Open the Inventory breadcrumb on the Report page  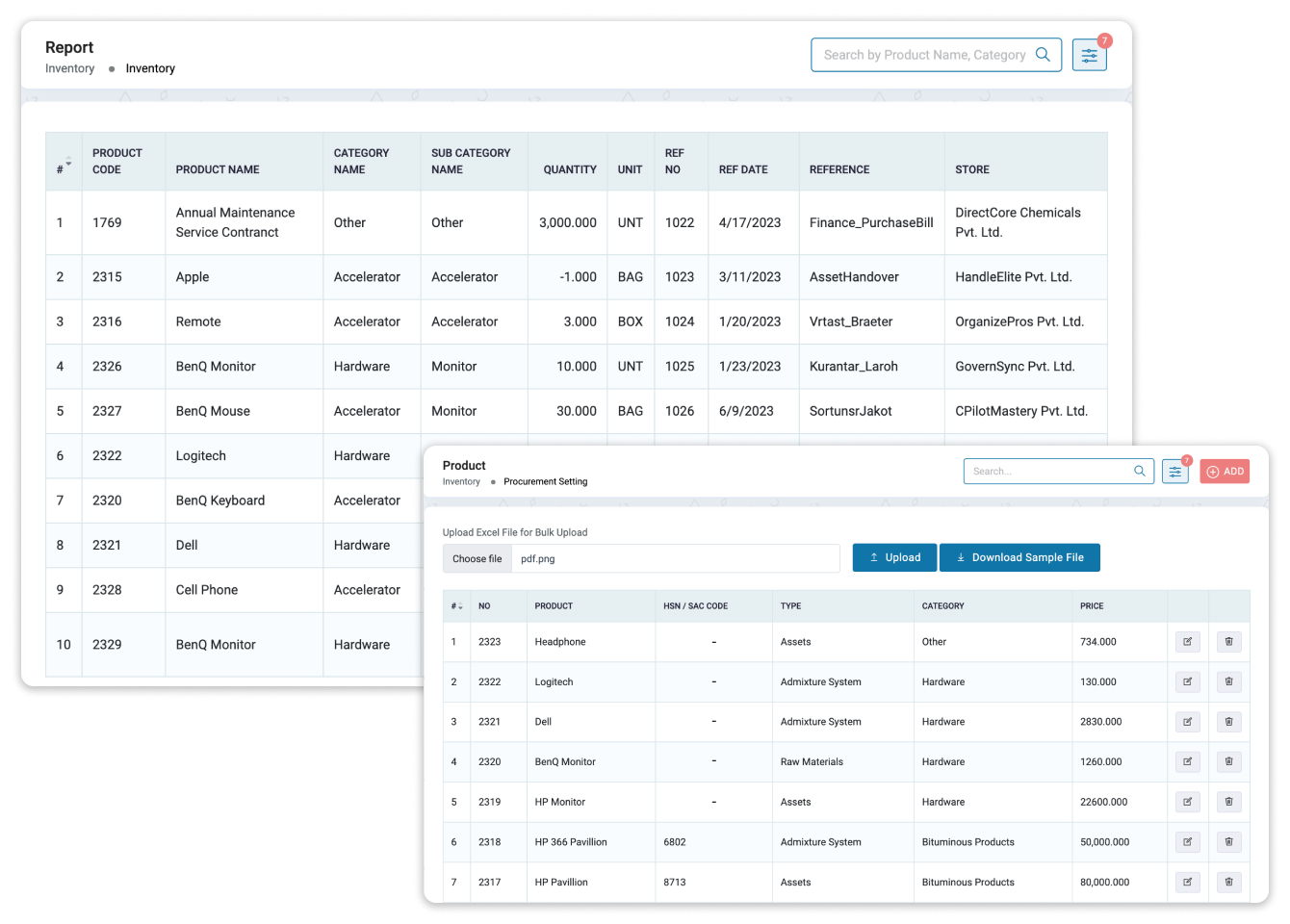click(69, 68)
